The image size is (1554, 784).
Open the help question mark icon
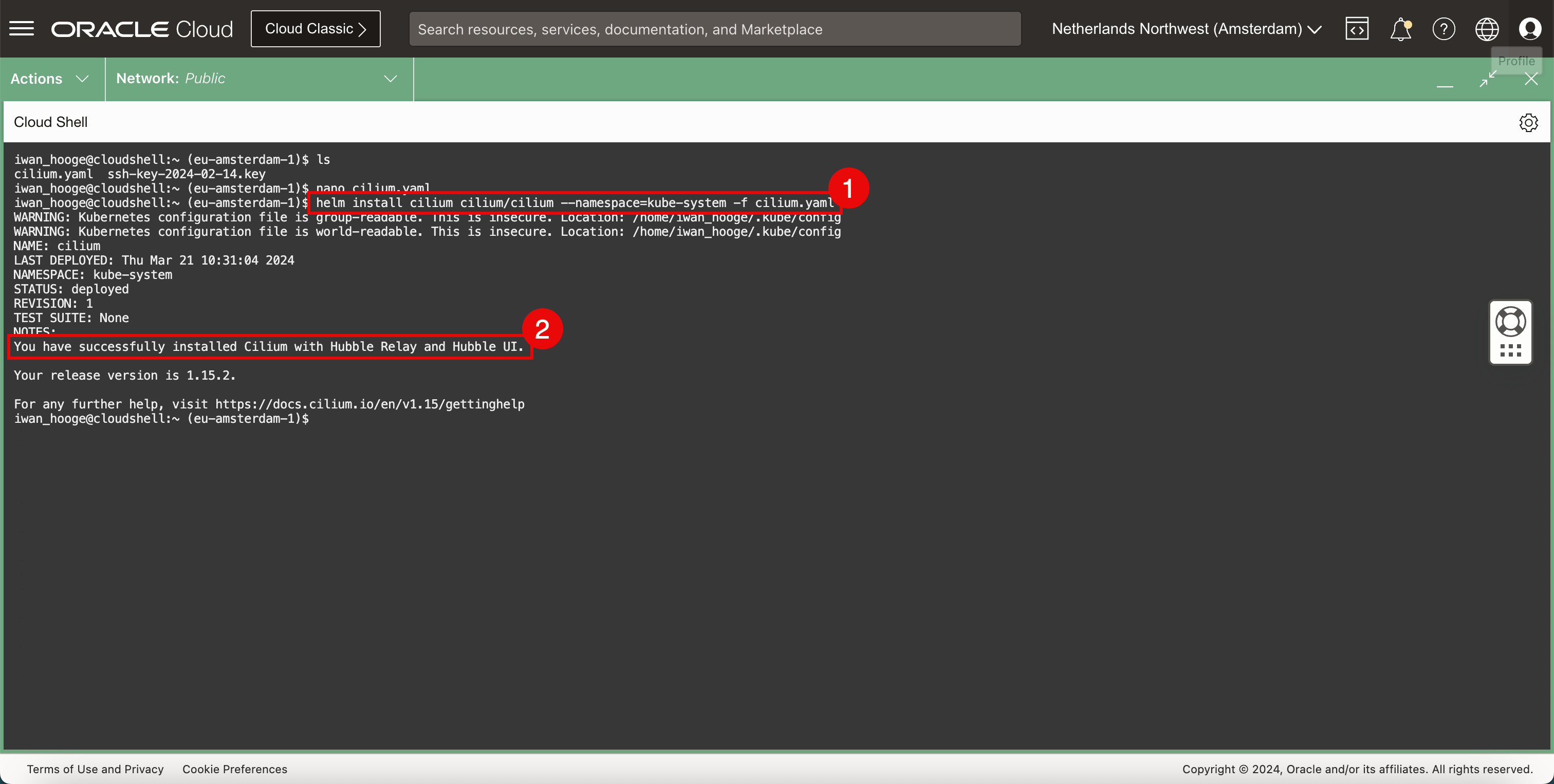tap(1444, 28)
